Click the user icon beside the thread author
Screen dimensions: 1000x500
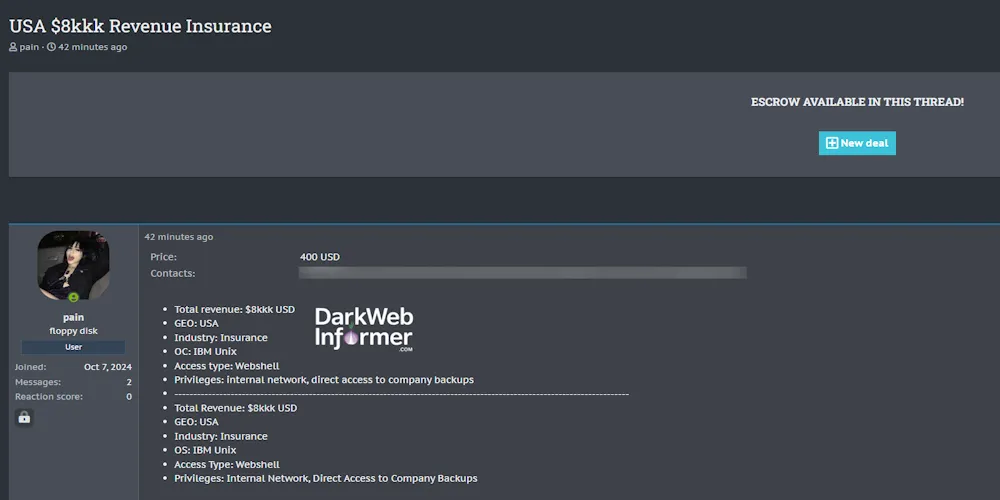pyautogui.click(x=14, y=47)
